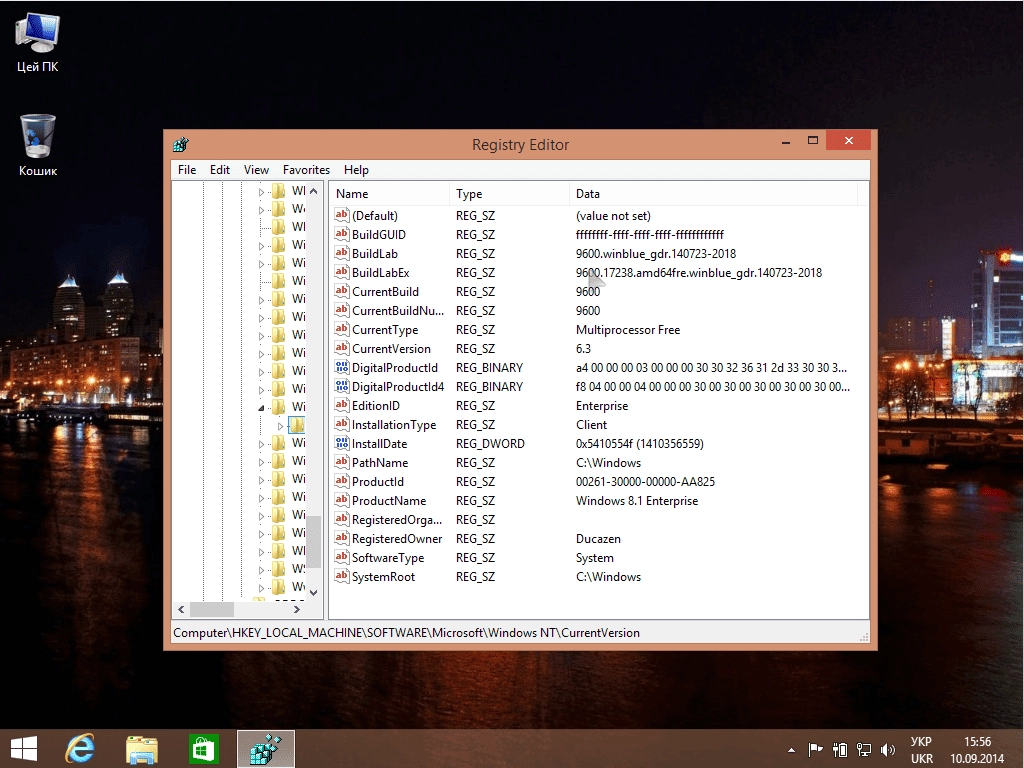1024x768 pixels.
Task: Select the (Default) value icon
Action: [342, 215]
